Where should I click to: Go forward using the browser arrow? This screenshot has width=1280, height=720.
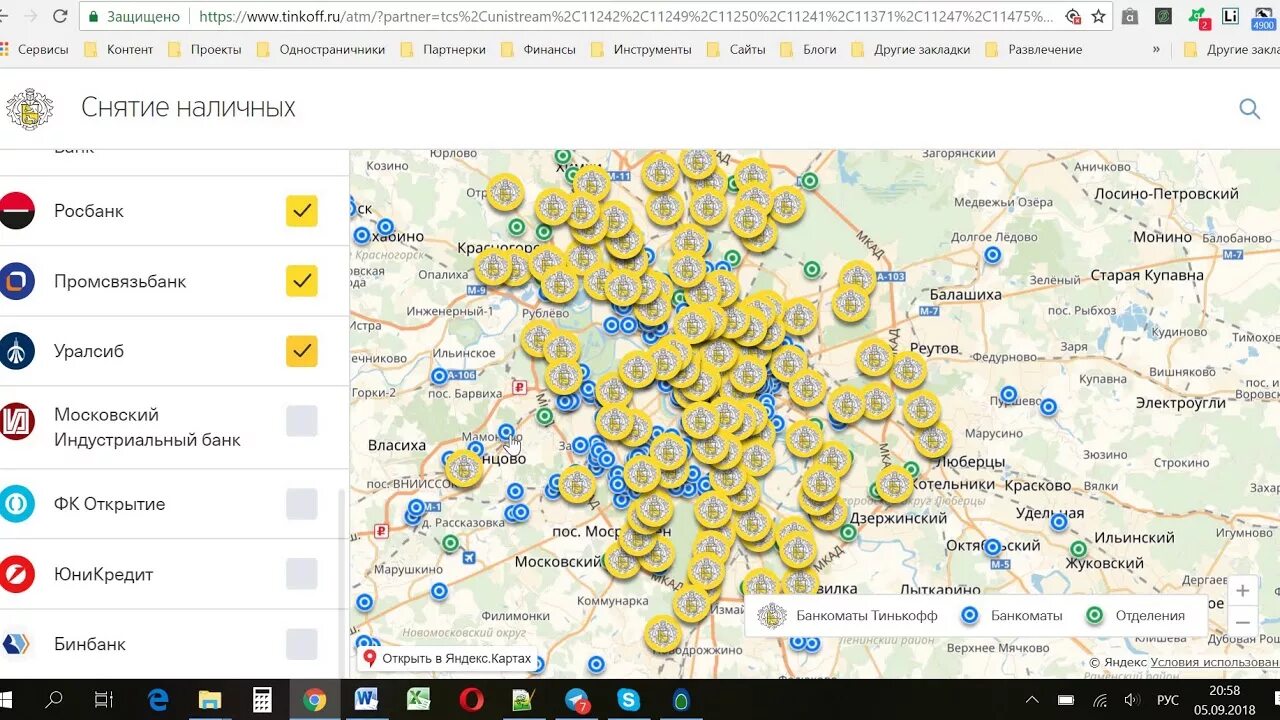[x=30, y=16]
